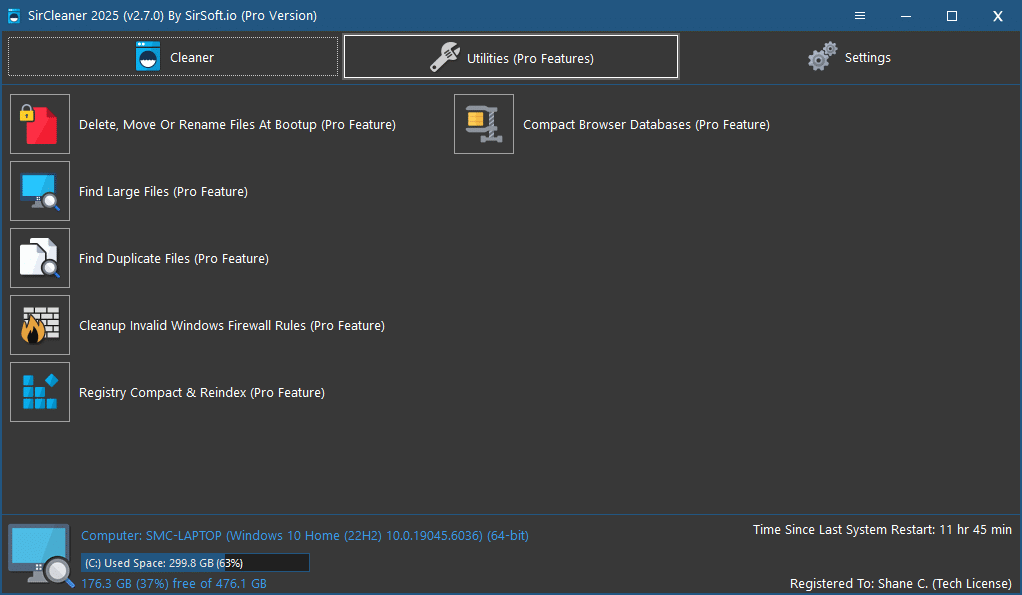The width and height of the screenshot is (1022, 595).
Task: Maximize the SirCleaner window
Action: [952, 16]
